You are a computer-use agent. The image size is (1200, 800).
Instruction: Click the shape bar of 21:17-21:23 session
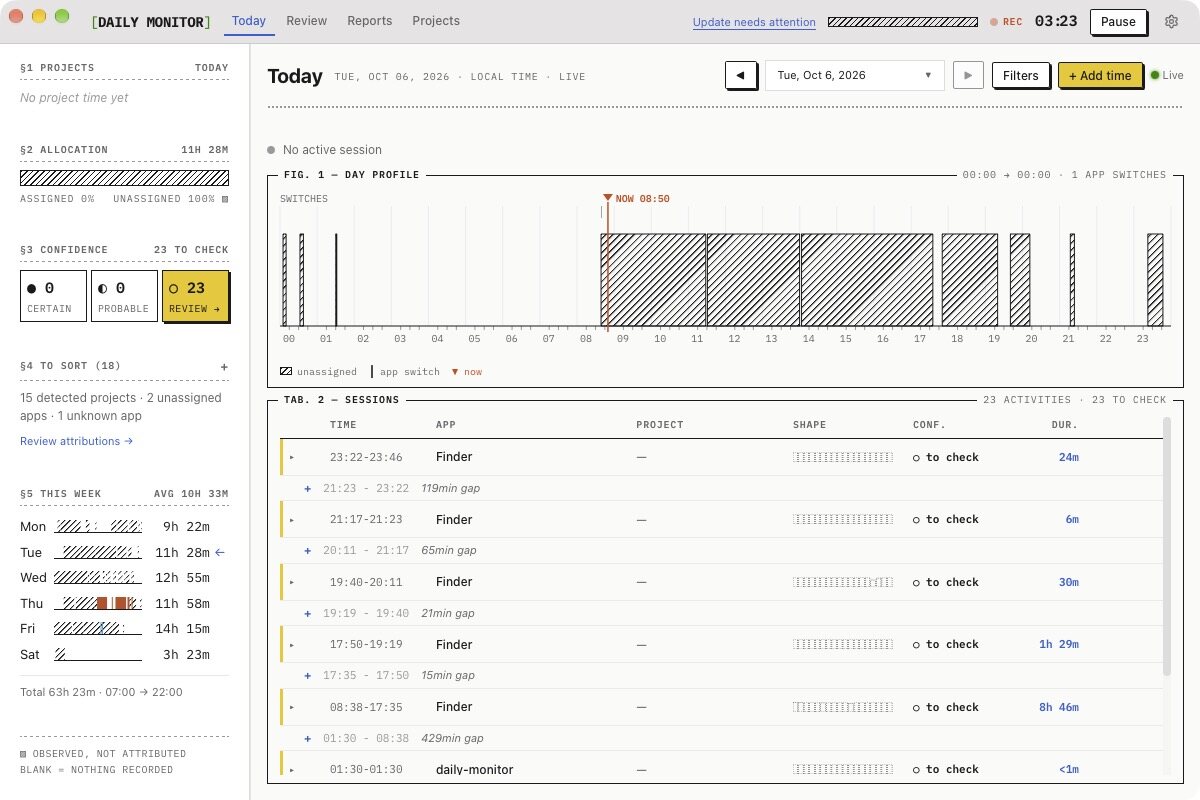tap(843, 519)
